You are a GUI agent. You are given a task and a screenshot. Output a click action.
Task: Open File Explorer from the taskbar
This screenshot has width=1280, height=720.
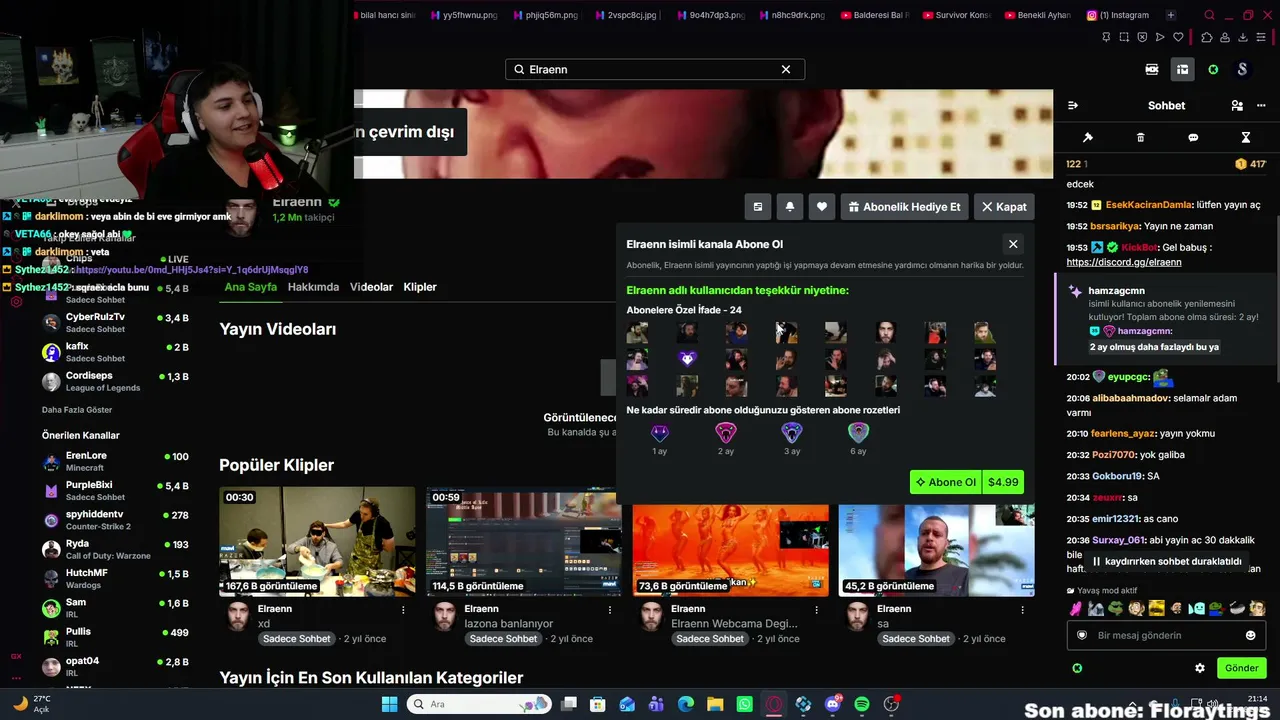tap(715, 704)
